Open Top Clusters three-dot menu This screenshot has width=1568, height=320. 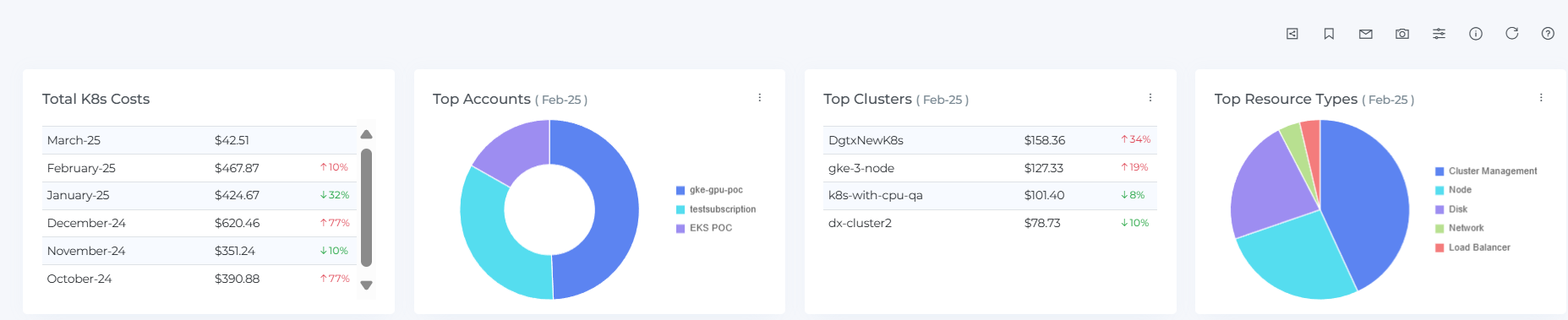tap(1150, 98)
